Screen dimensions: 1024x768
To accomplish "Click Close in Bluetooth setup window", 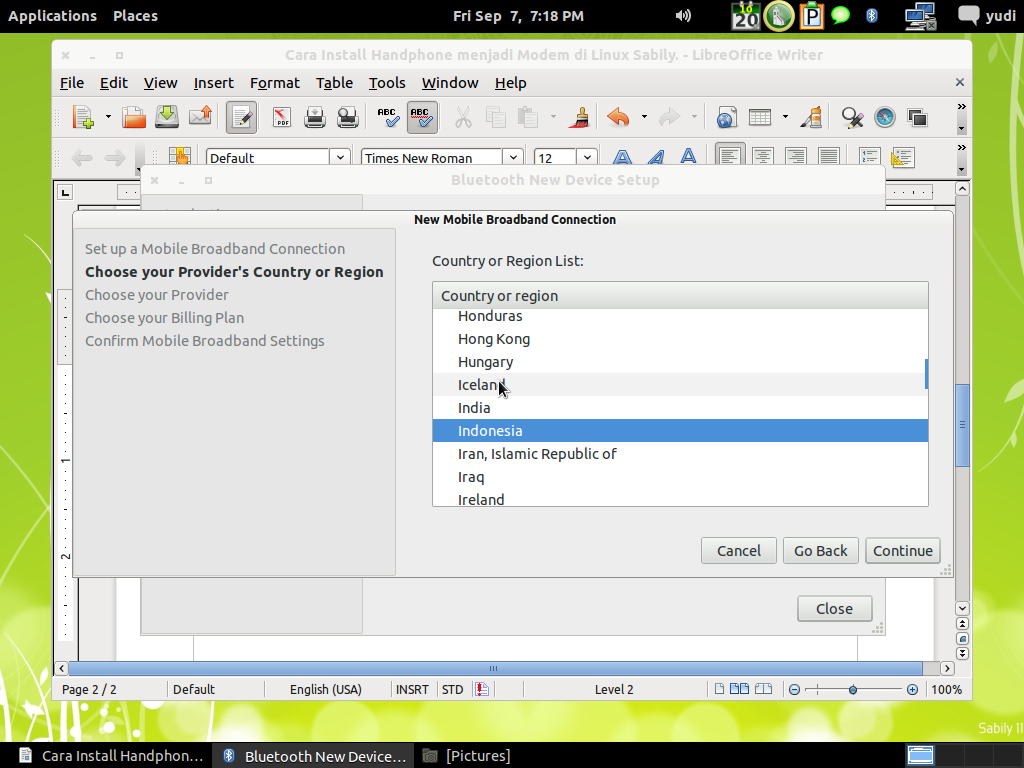I will coord(834,609).
